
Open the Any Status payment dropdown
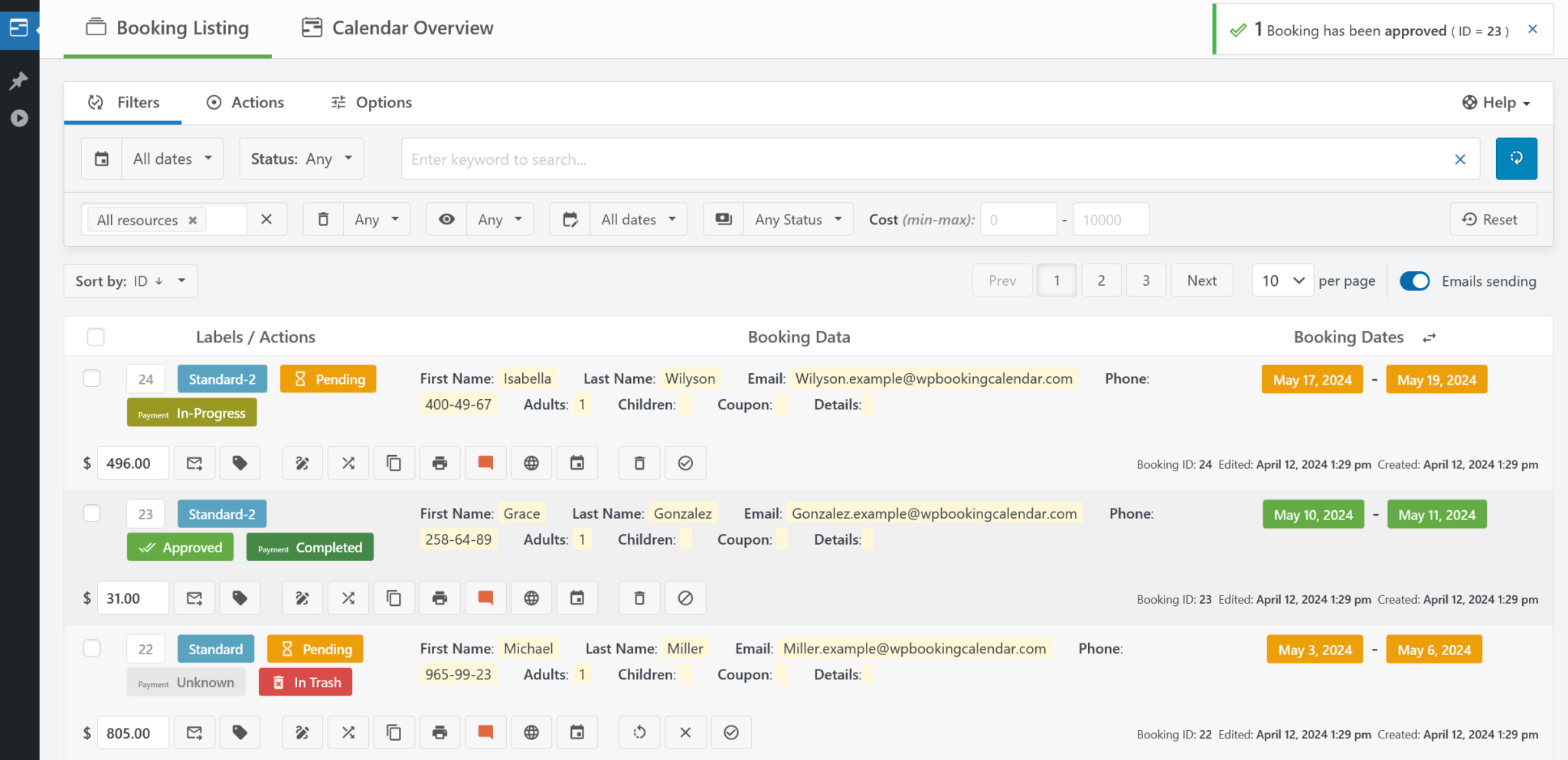click(x=798, y=220)
